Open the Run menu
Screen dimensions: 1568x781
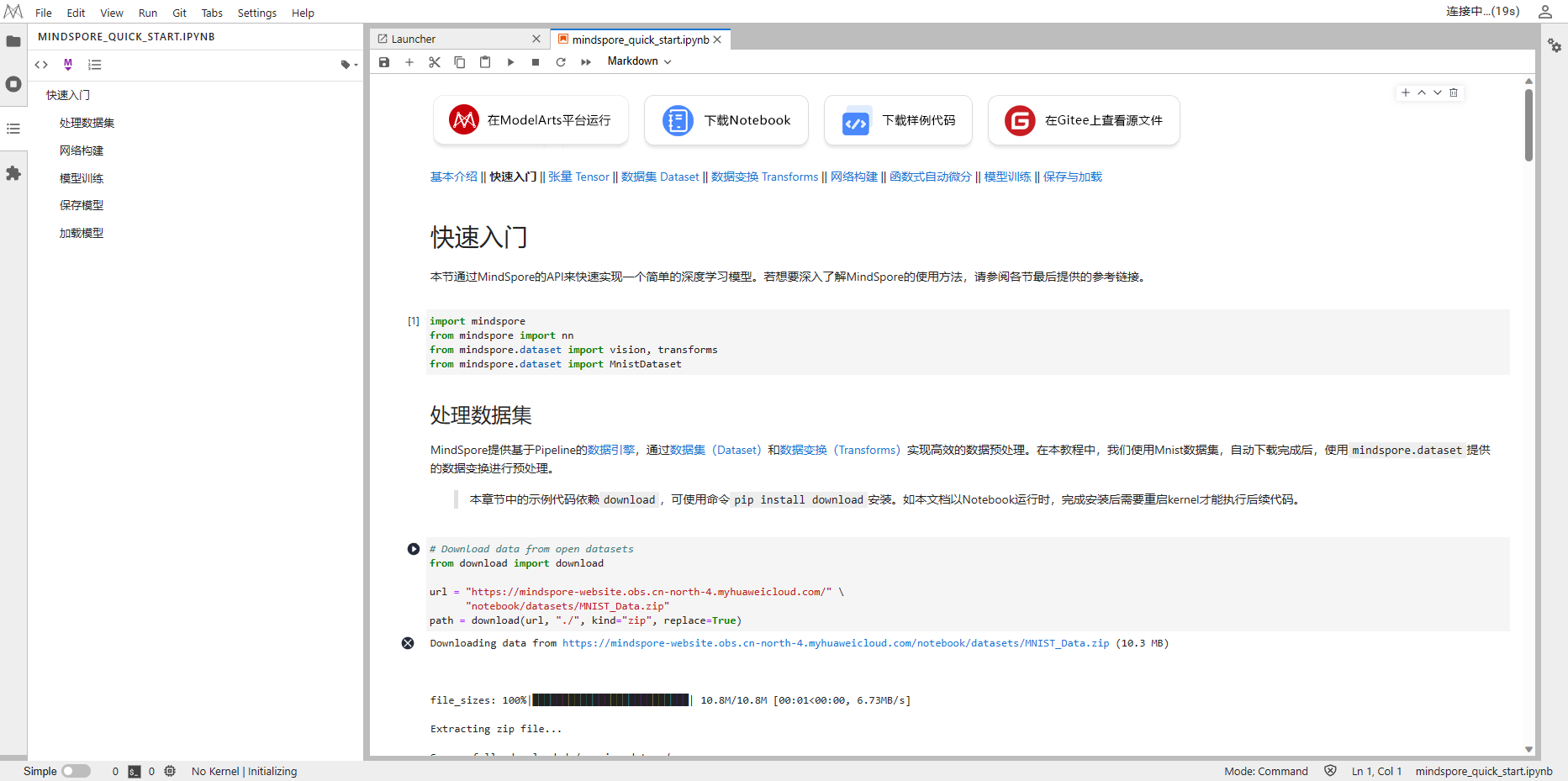pyautogui.click(x=148, y=13)
